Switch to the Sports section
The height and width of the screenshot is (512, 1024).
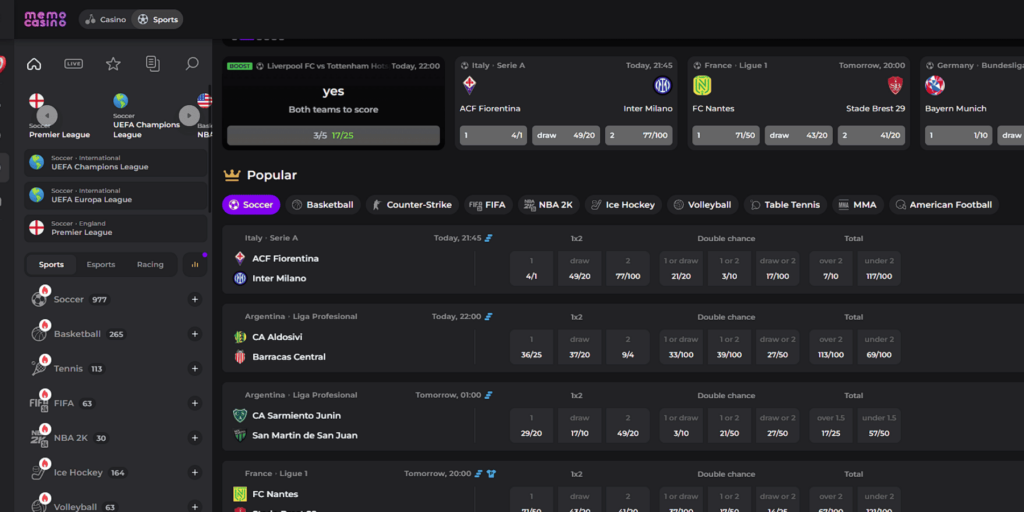pos(157,20)
